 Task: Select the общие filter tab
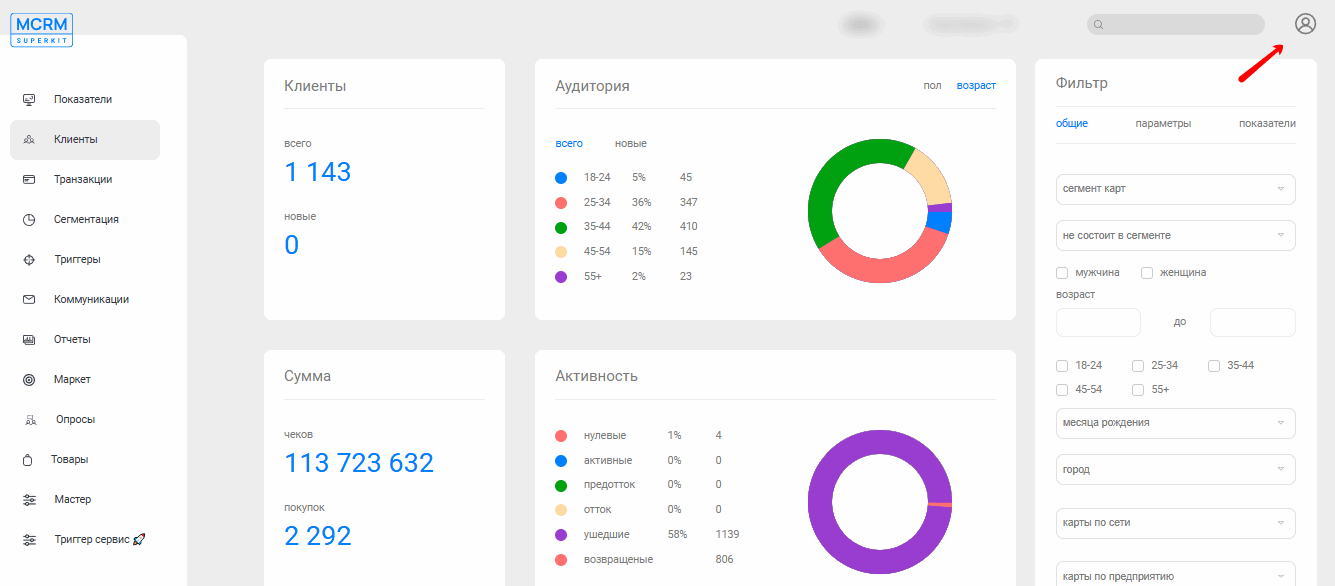click(1072, 124)
